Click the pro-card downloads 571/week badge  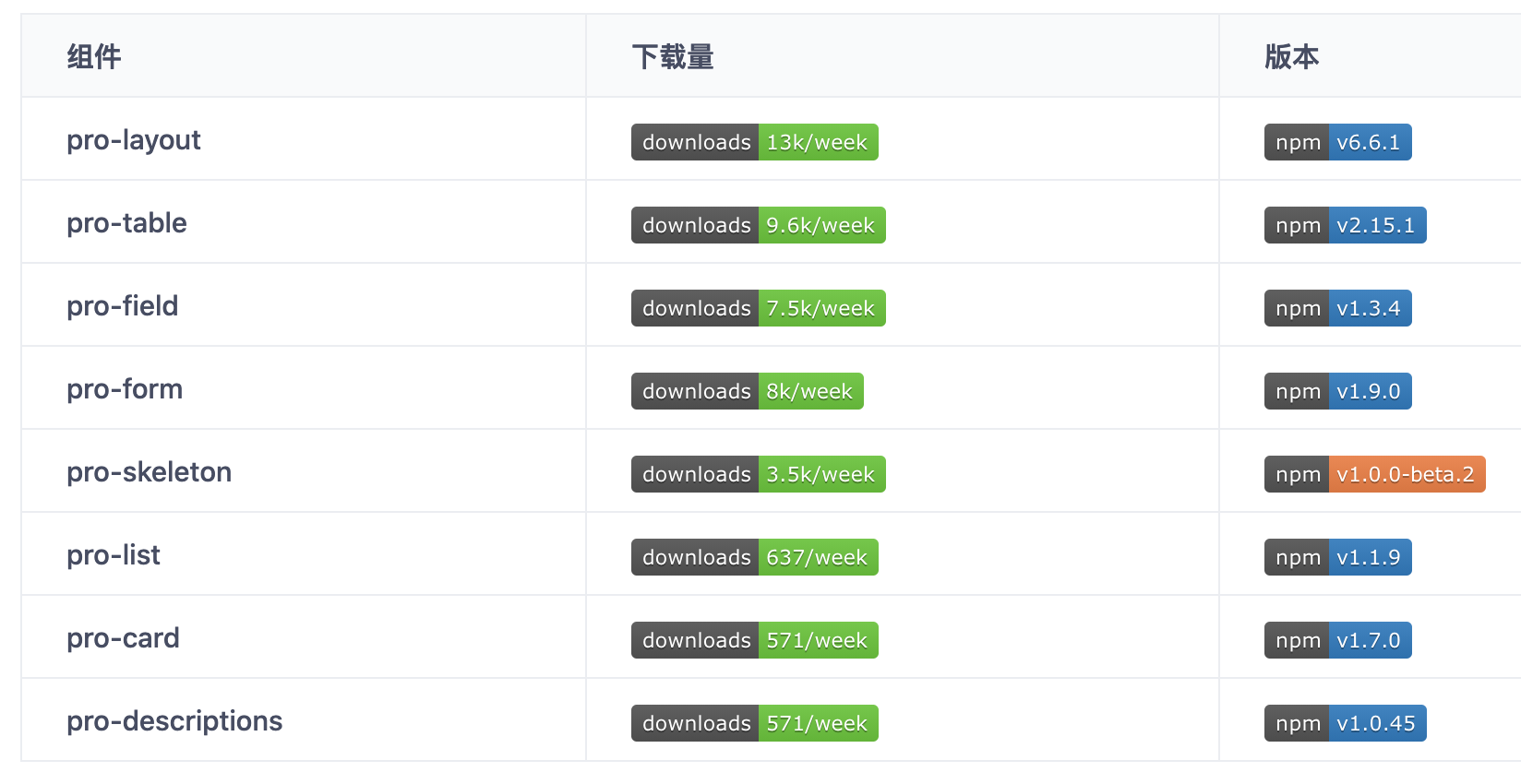tap(754, 640)
